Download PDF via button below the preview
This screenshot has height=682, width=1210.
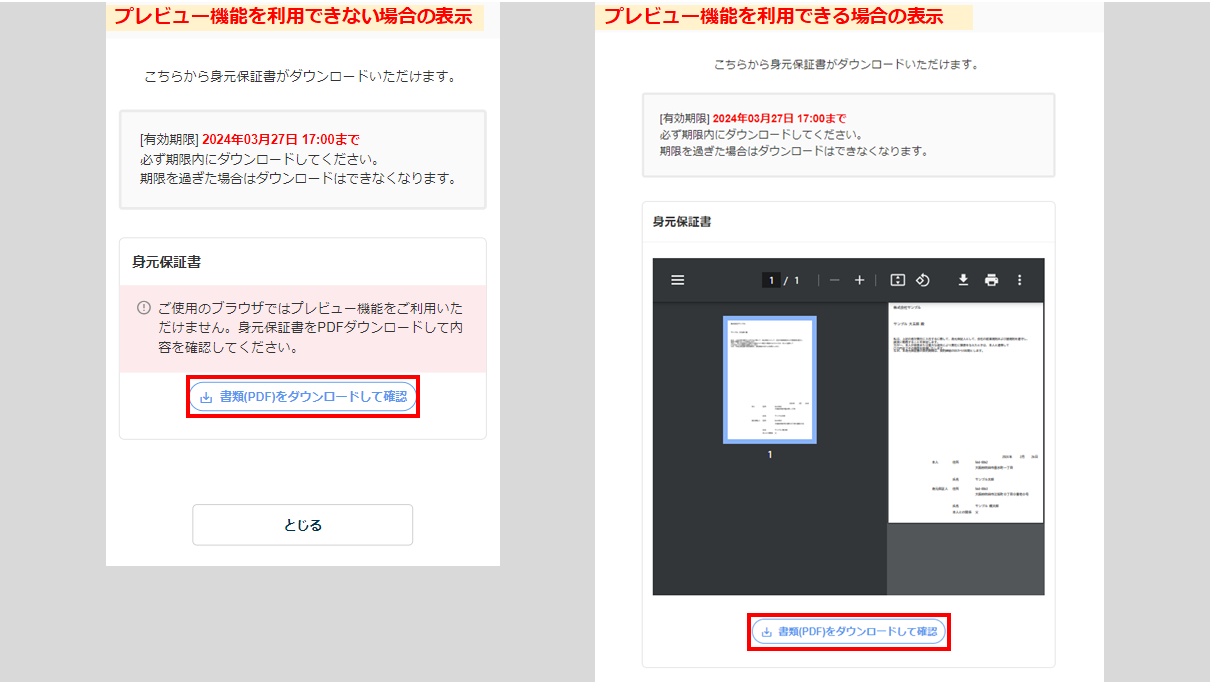click(848, 632)
